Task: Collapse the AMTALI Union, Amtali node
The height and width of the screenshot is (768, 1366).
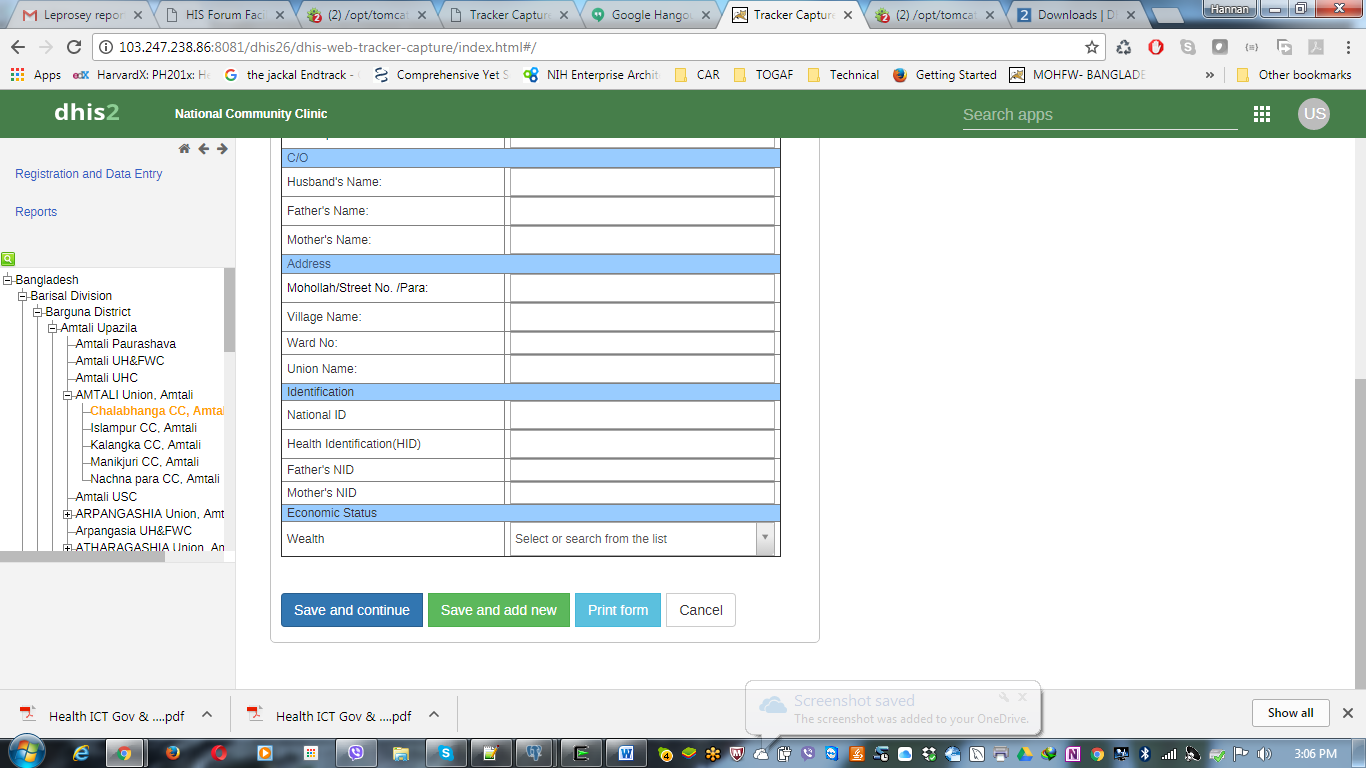Action: (68, 395)
